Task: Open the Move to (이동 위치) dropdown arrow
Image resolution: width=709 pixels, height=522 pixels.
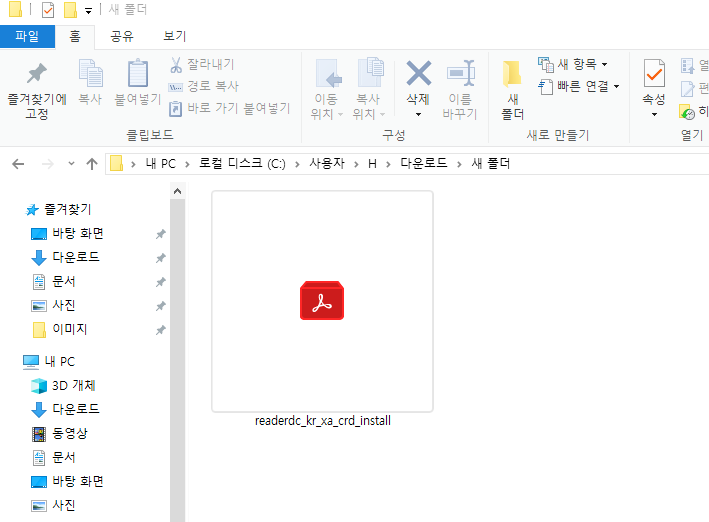Action: tap(341, 114)
